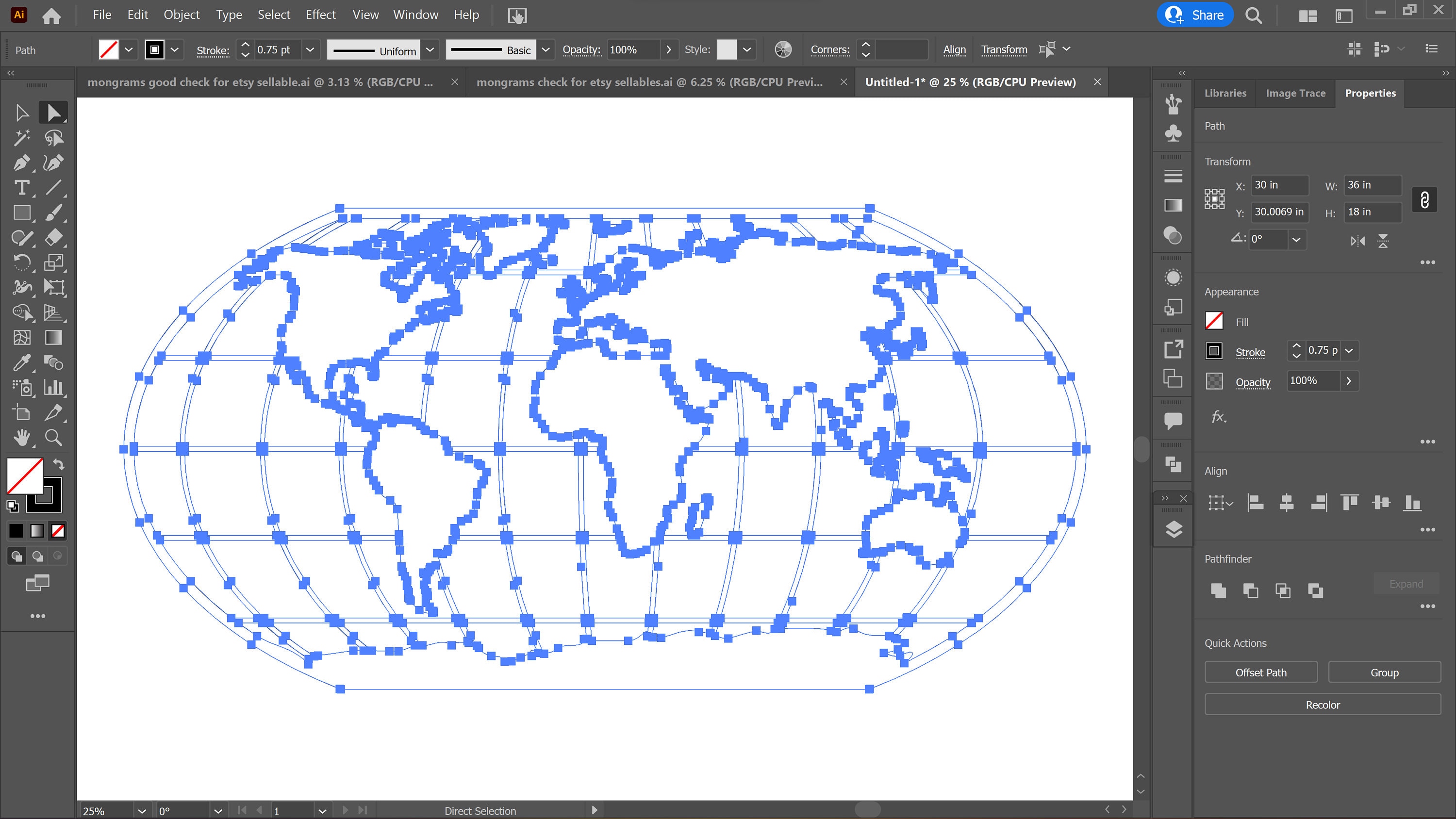Toggle the Width and Height link constraint

point(1425,199)
